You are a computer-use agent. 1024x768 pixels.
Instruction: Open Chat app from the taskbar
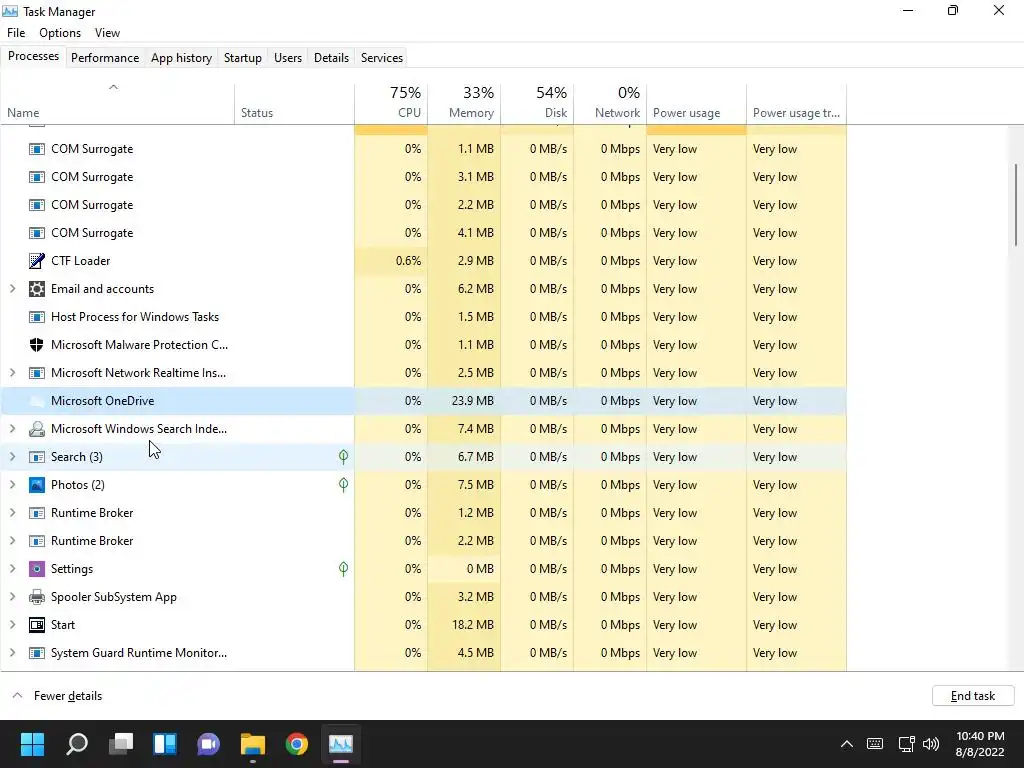pyautogui.click(x=209, y=744)
